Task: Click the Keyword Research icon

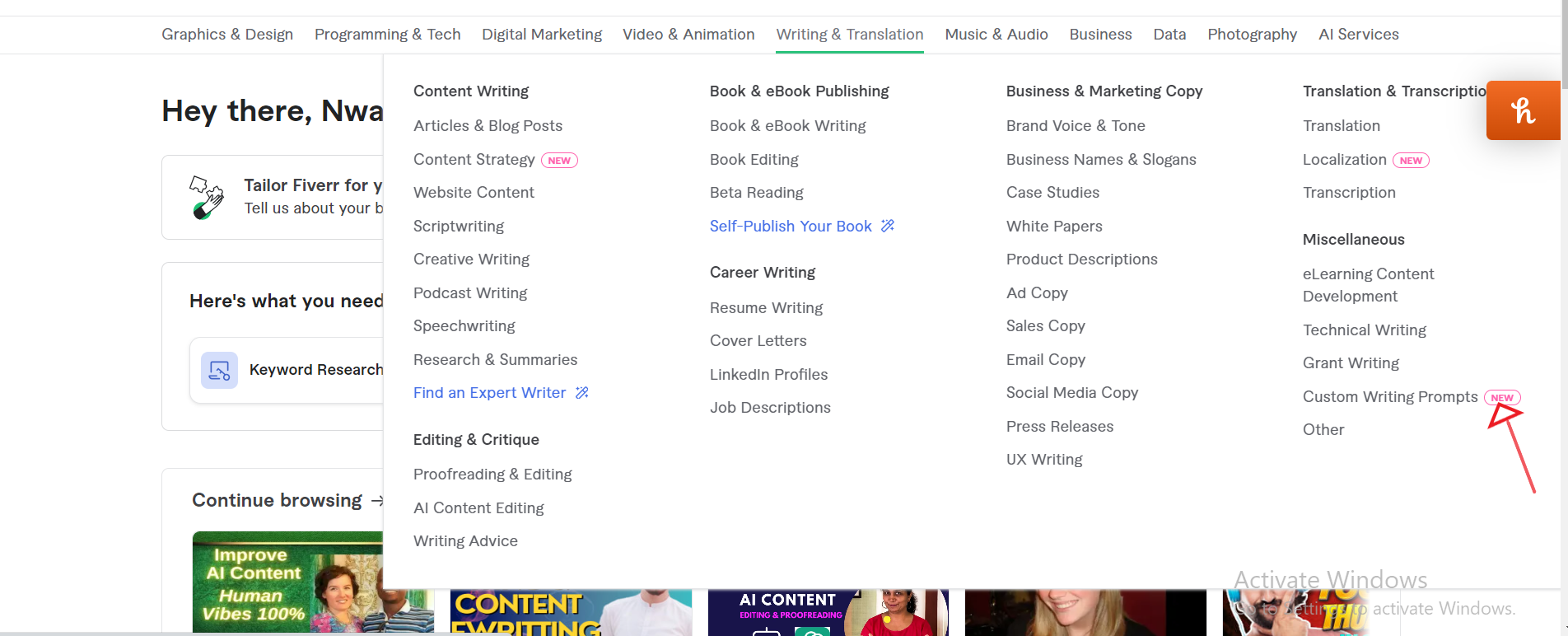Action: tap(219, 371)
